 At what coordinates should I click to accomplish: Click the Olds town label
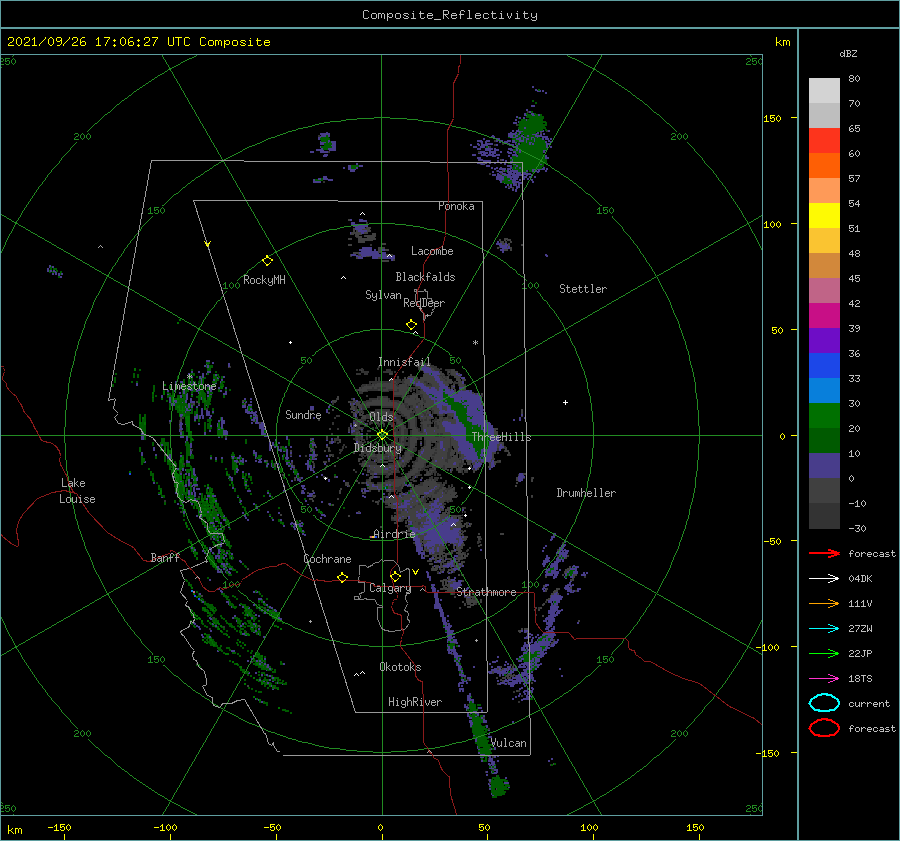381,417
